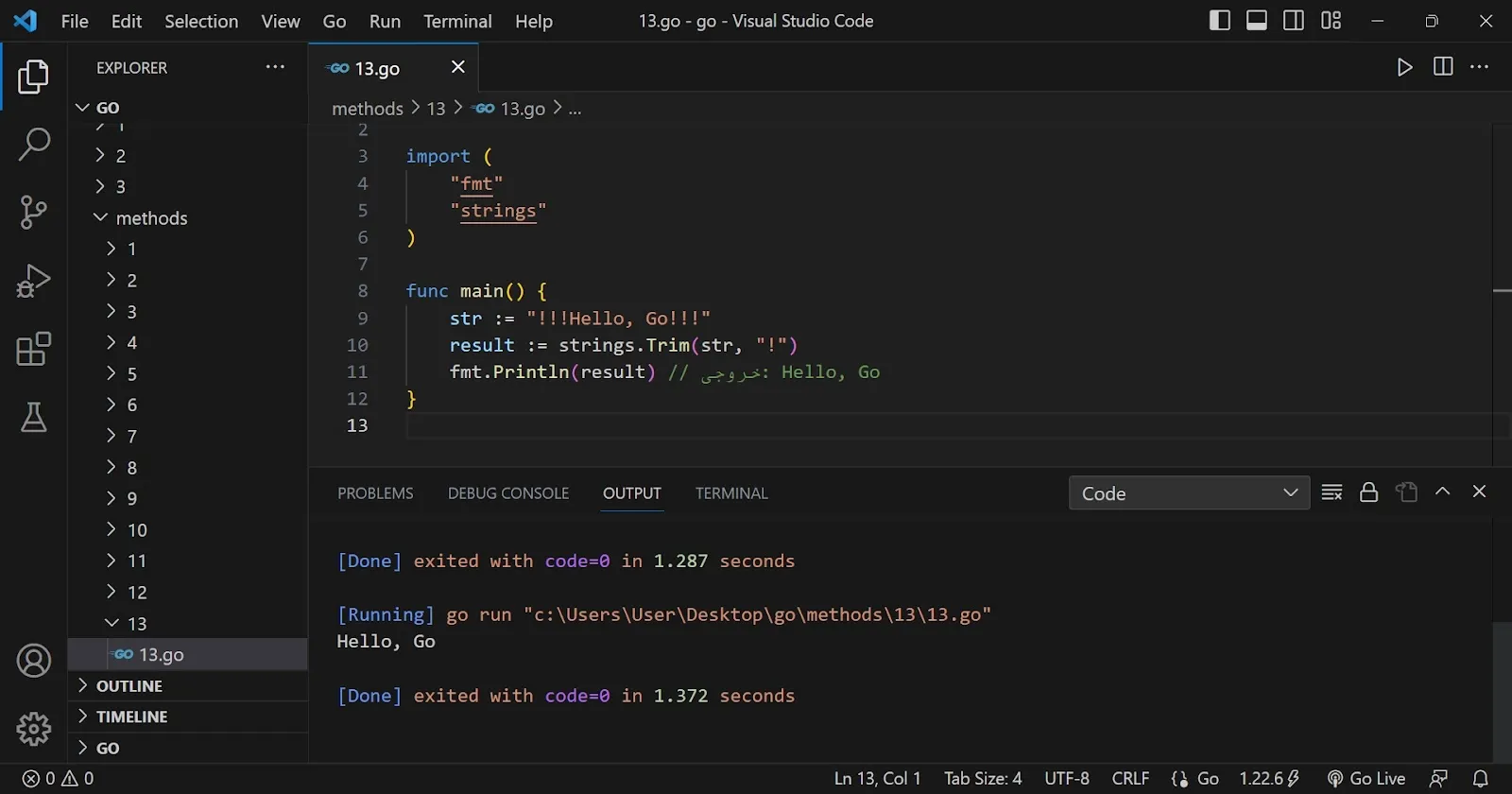Expand the OUTLINE section
The width and height of the screenshot is (1512, 794).
(x=188, y=686)
